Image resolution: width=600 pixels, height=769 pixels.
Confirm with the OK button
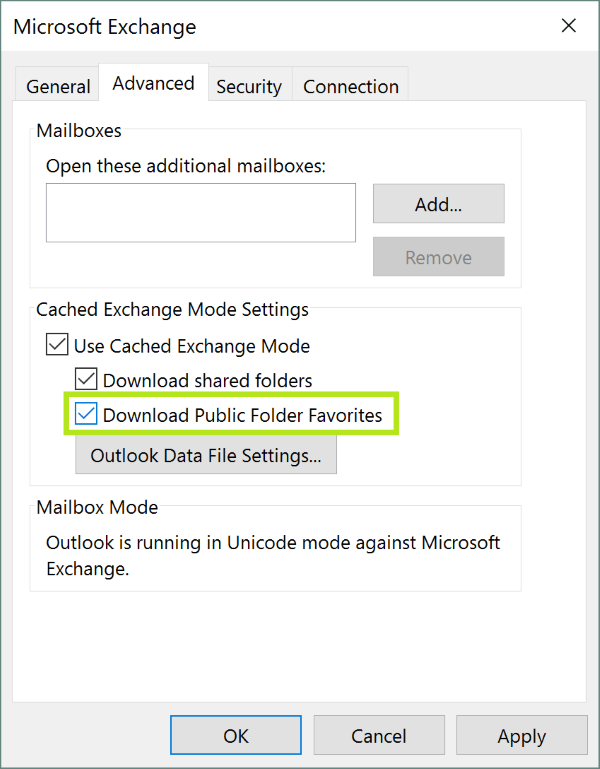[236, 734]
